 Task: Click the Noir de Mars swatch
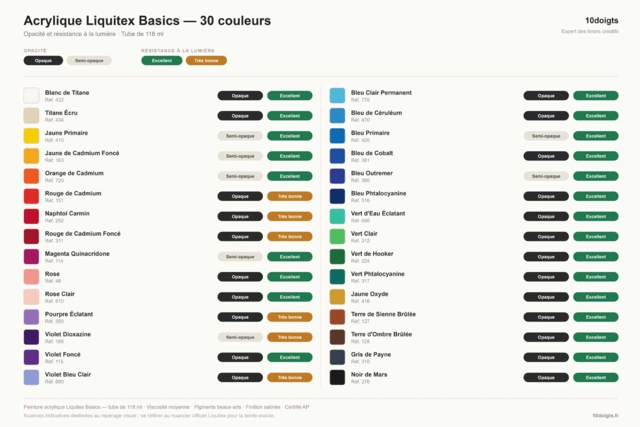point(338,378)
